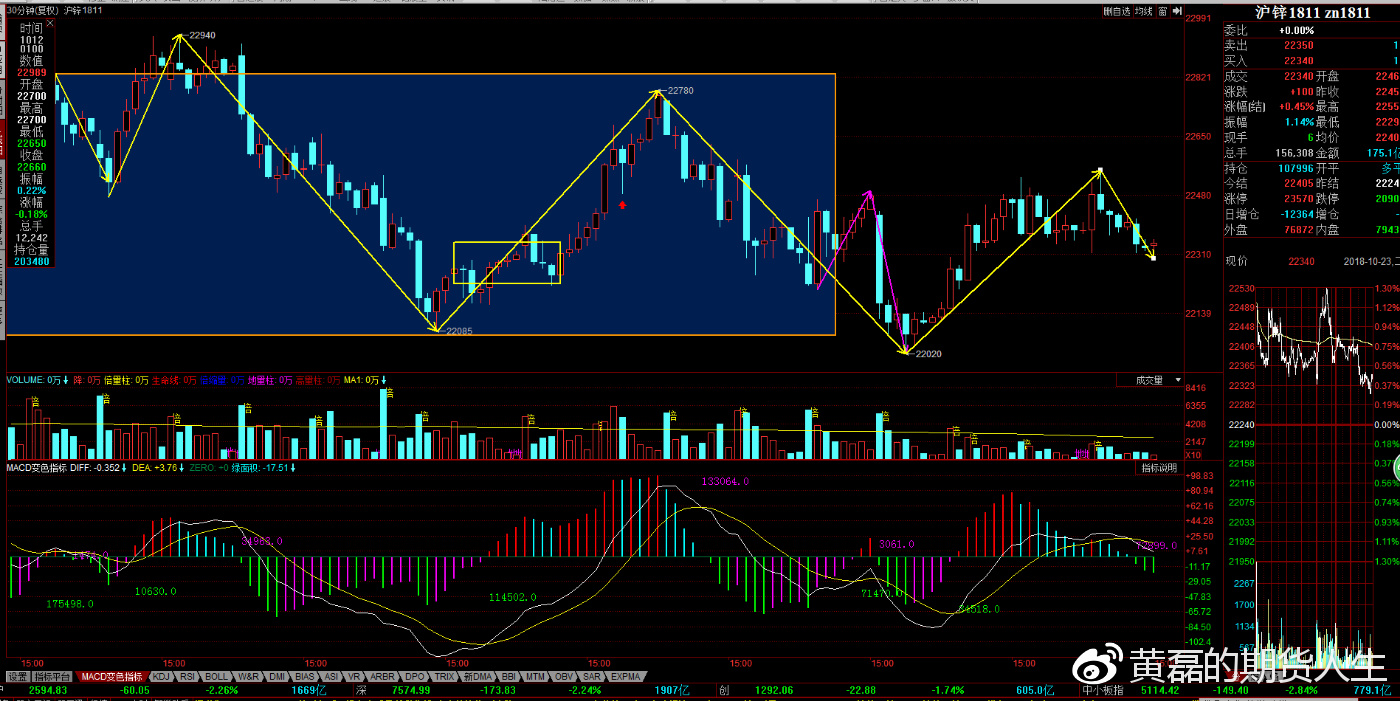Click the 今结 value 22405

1298,183
